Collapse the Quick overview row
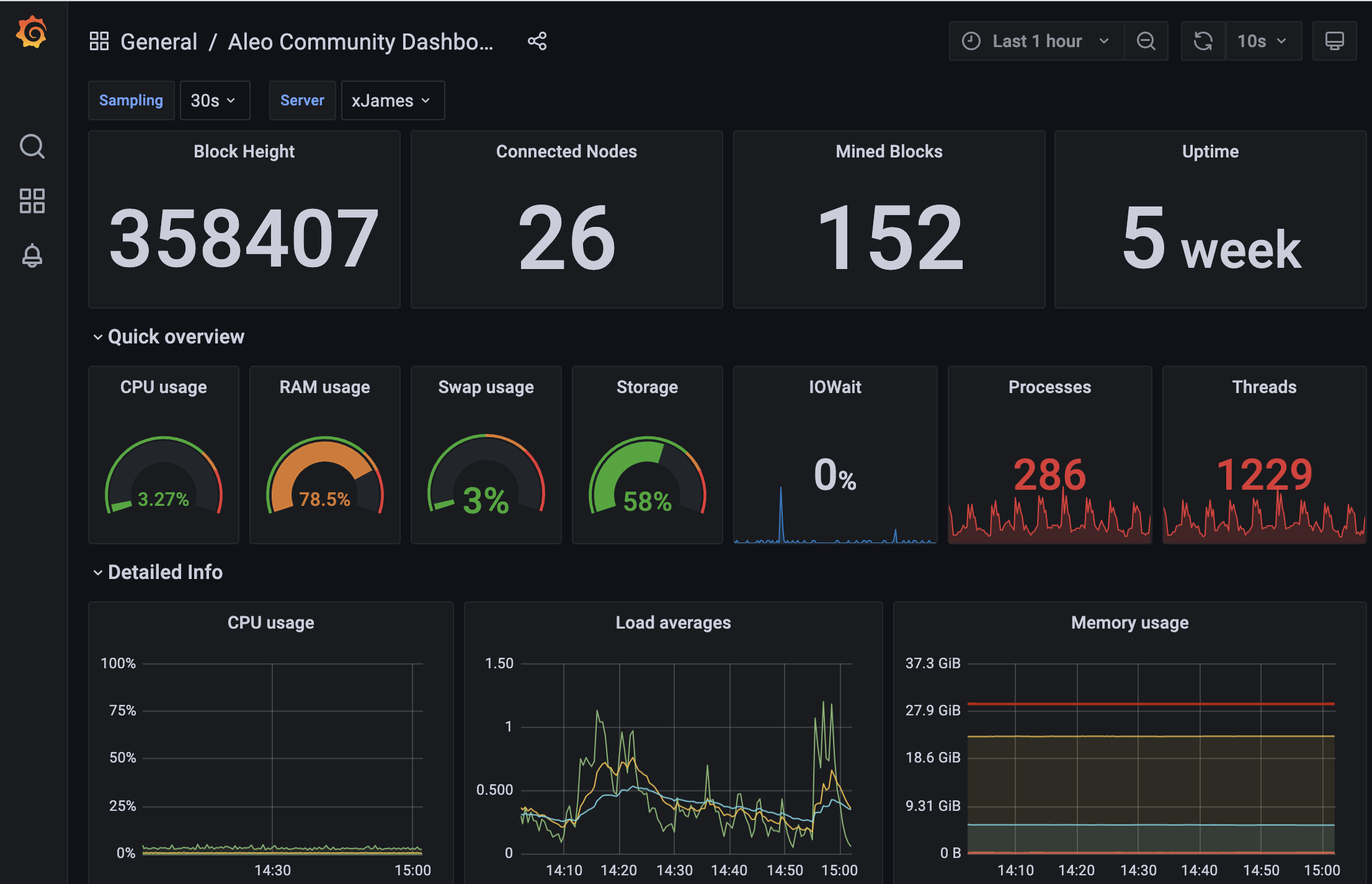This screenshot has height=884, width=1372. pyautogui.click(x=176, y=337)
